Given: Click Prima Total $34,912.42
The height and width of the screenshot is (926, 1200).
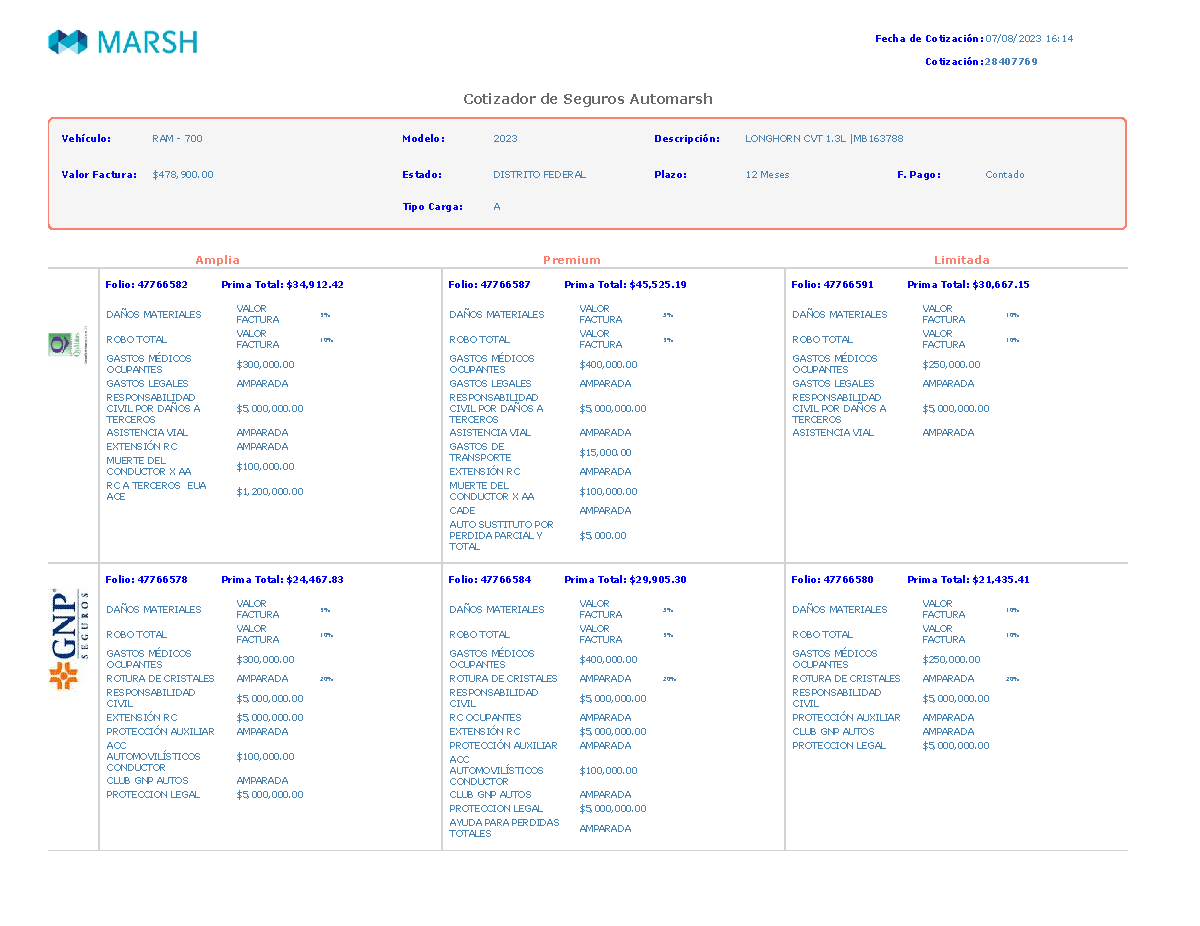Looking at the screenshot, I should pos(282,285).
